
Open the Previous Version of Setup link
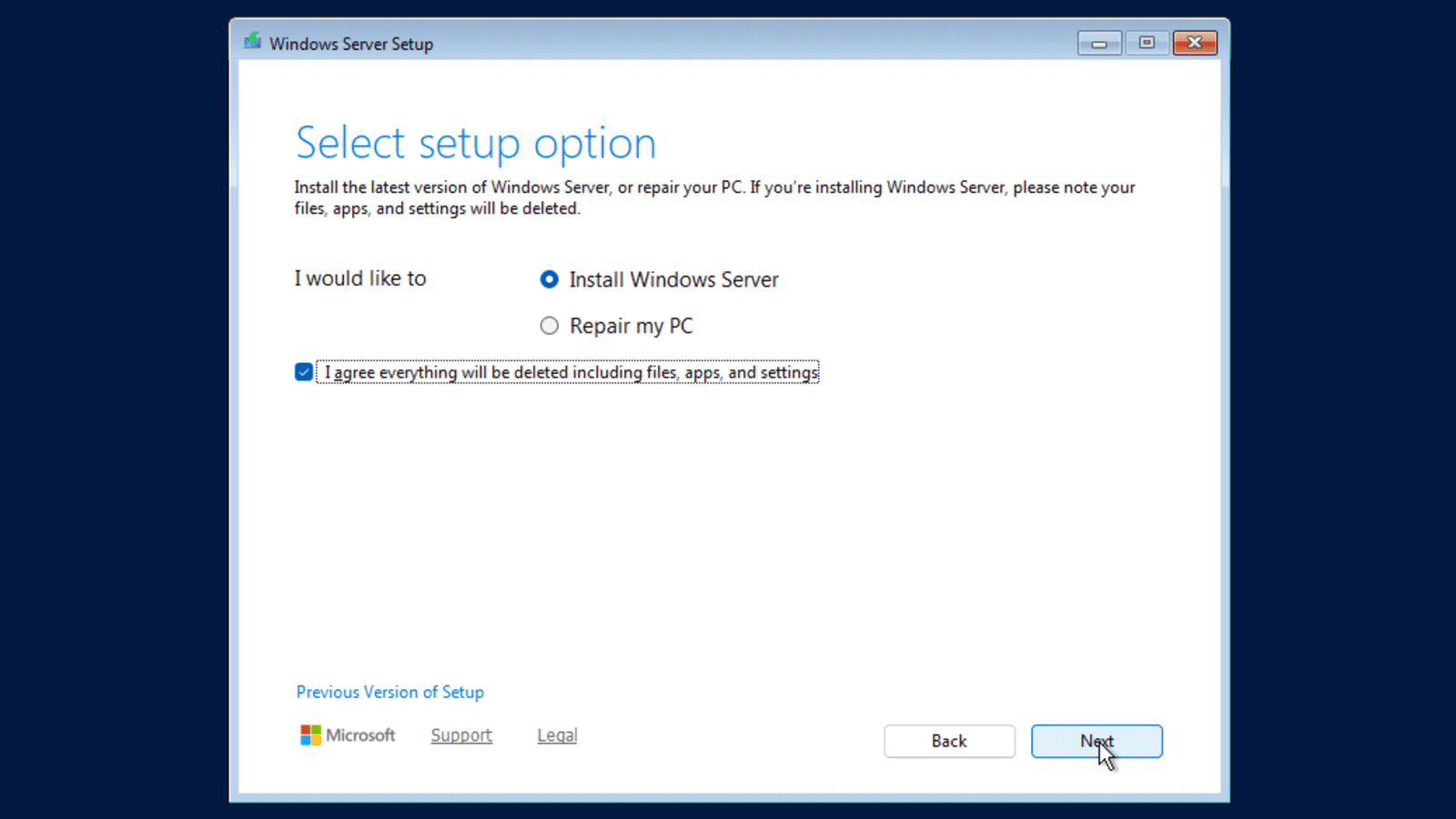[389, 692]
